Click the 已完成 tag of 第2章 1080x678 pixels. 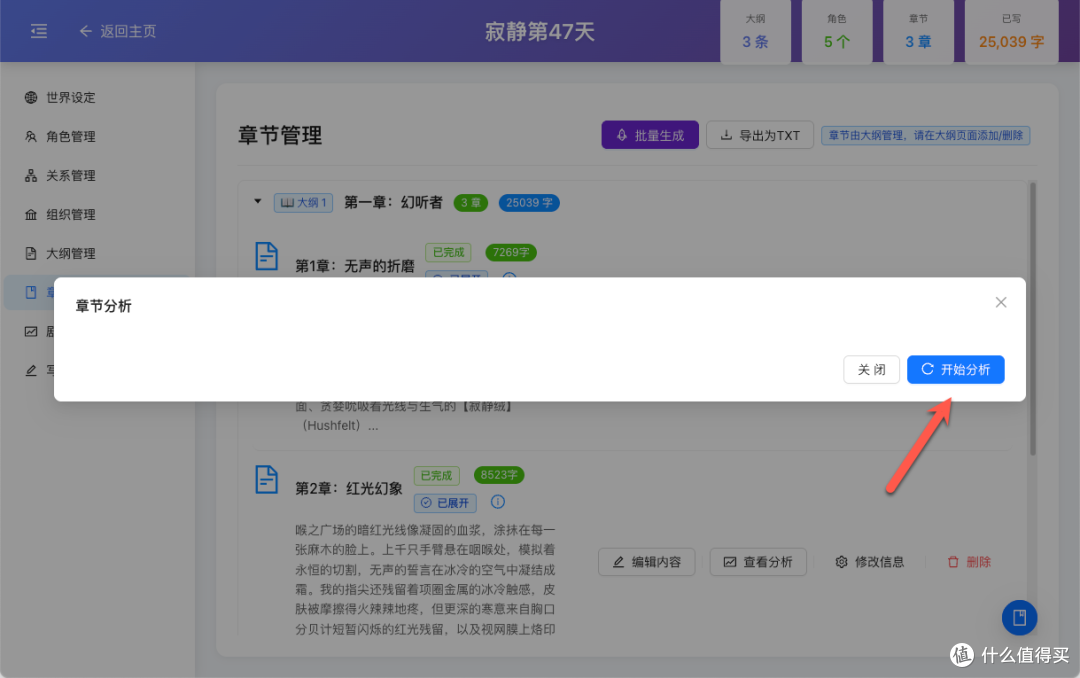click(436, 475)
